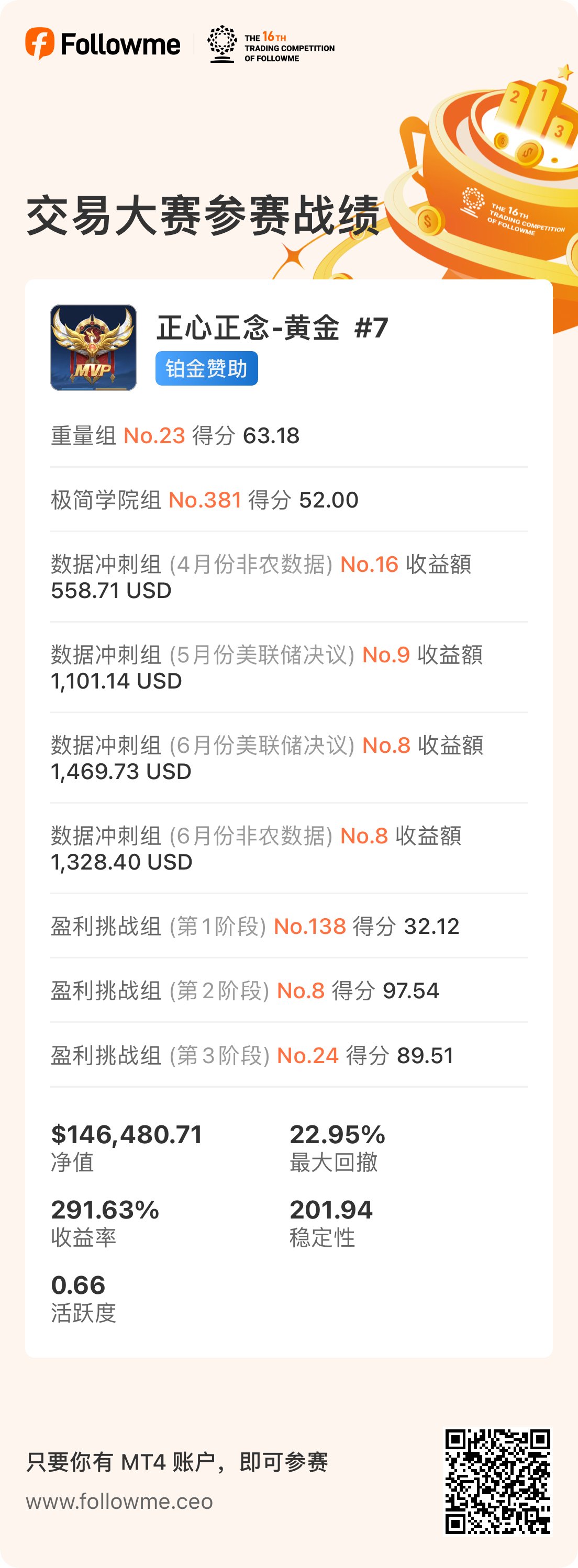Open the www.followme.ceo link
The width and height of the screenshot is (578, 1568).
[x=119, y=1501]
